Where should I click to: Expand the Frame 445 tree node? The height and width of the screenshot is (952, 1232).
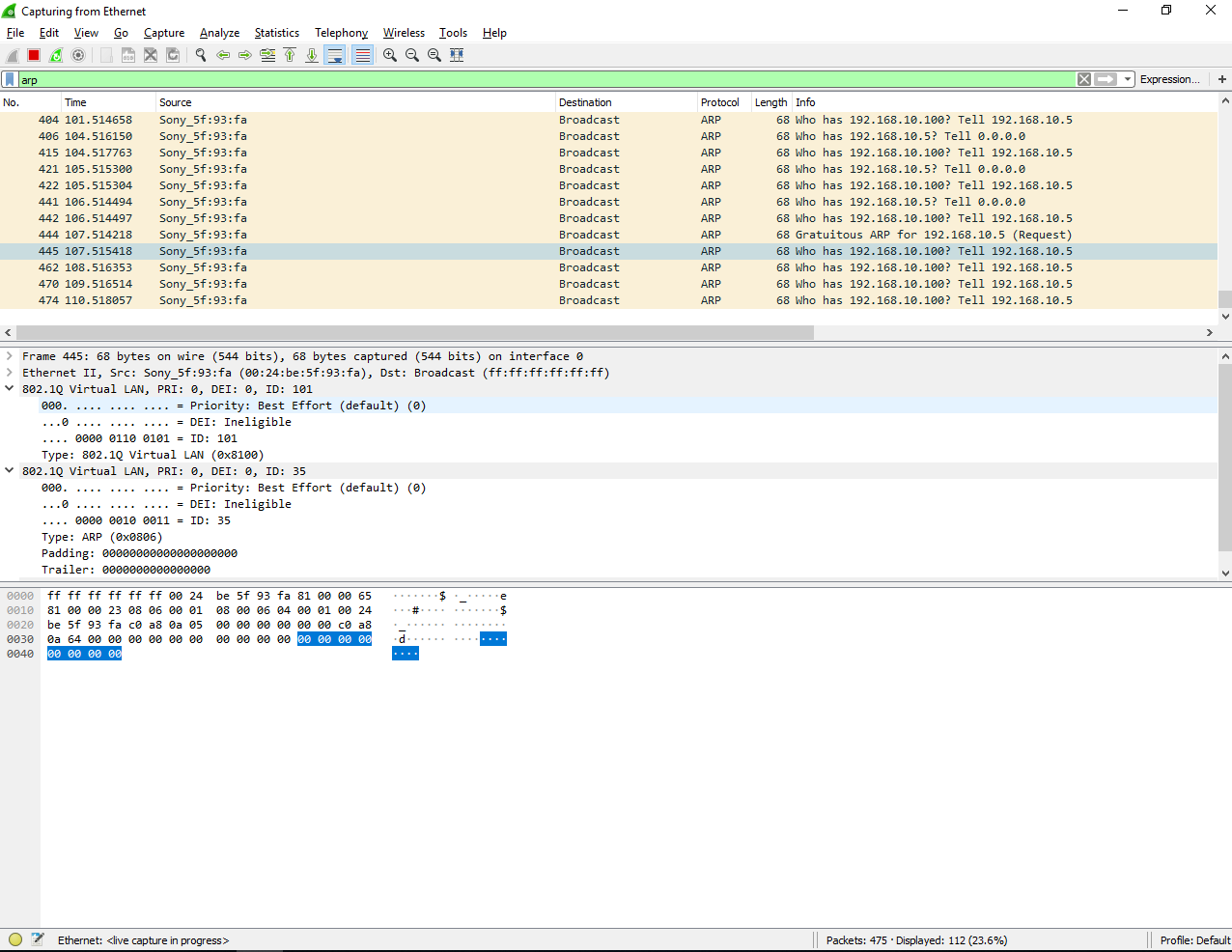10,356
